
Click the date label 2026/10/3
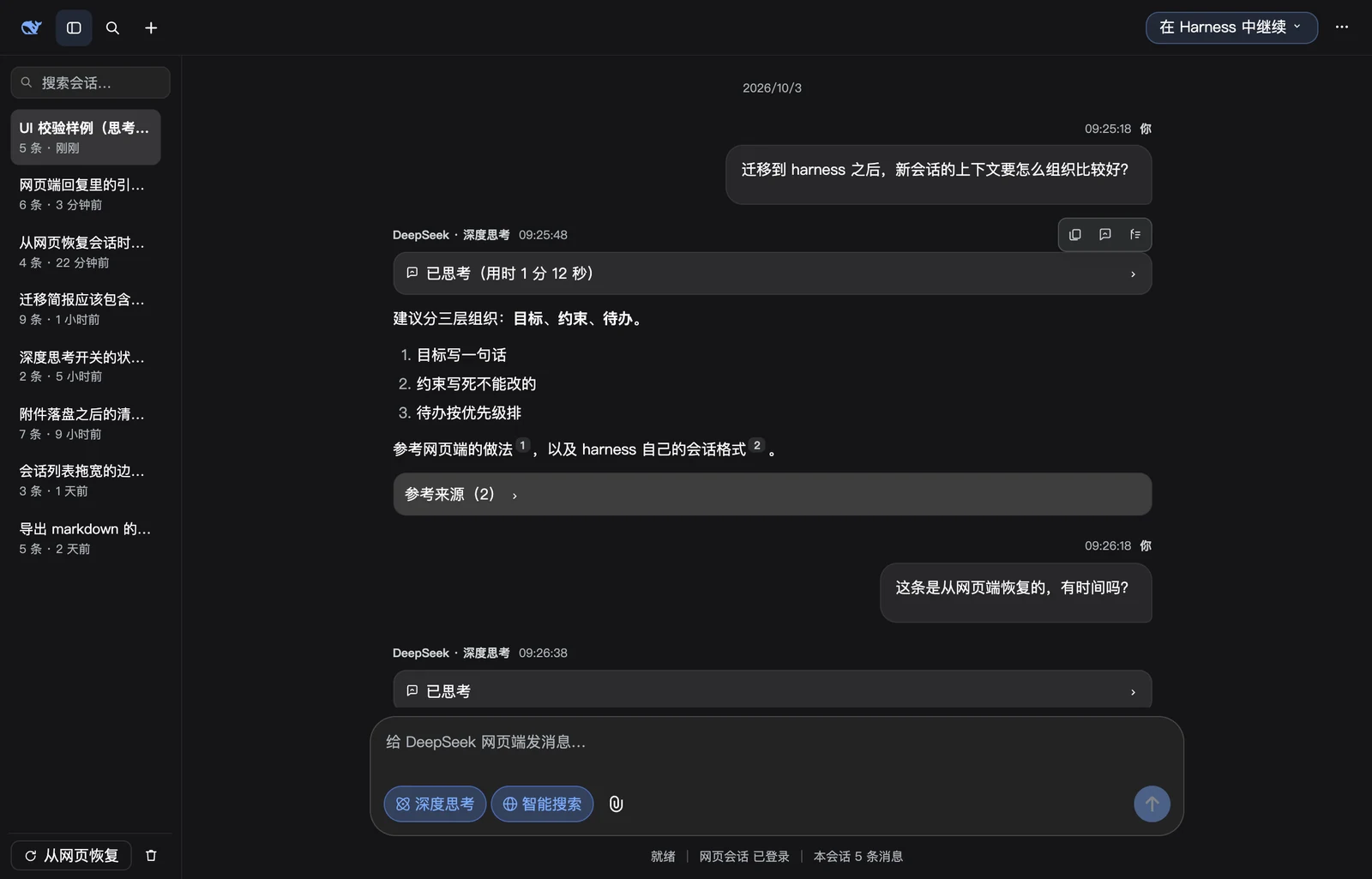[x=772, y=87]
